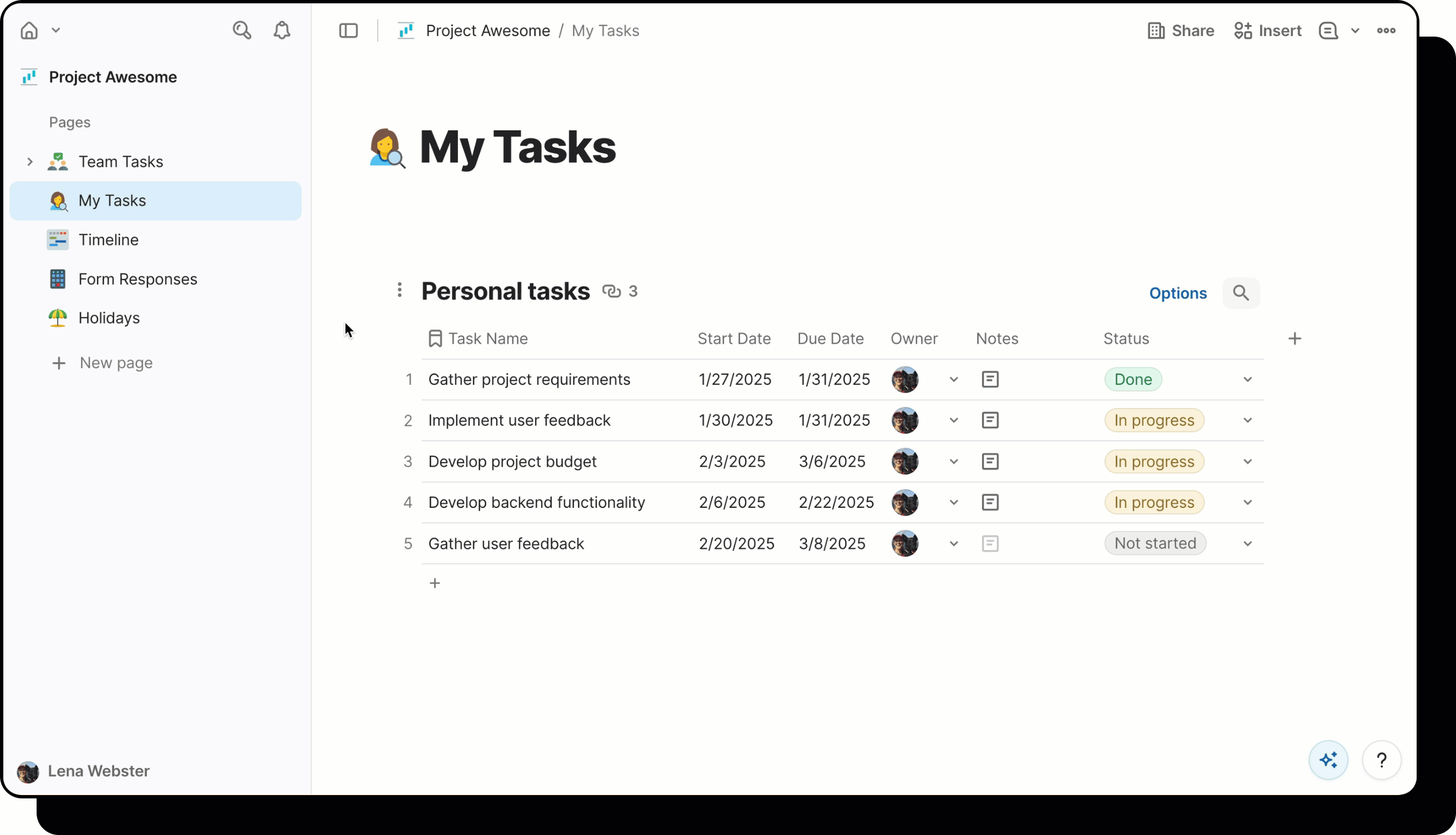Screen dimensions: 1456x835
Task: Open Owner dropdown for Implement user feedback
Action: pos(953,420)
